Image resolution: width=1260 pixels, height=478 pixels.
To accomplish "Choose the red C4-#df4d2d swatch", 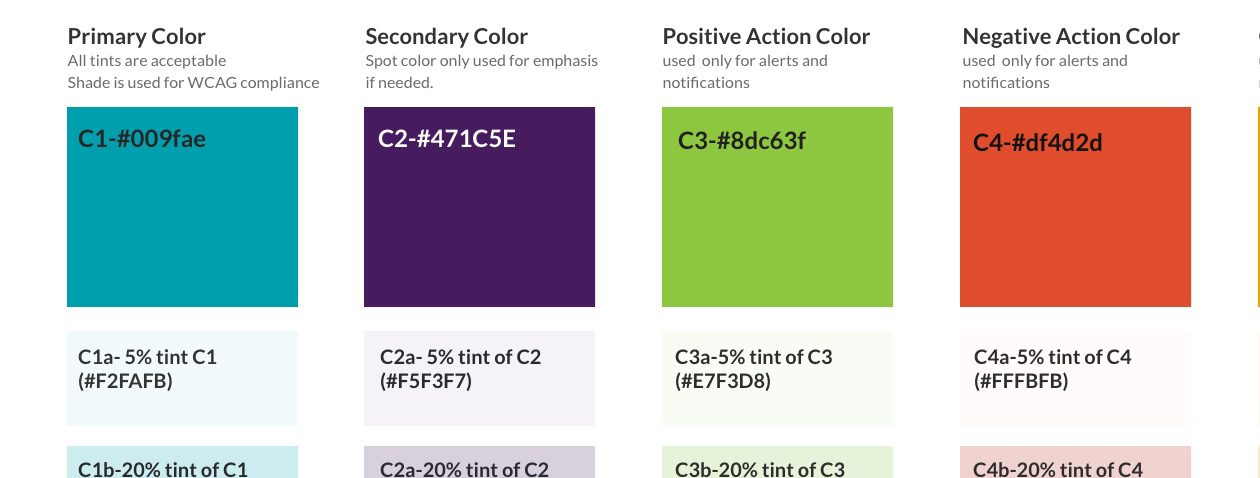I will (x=1075, y=207).
